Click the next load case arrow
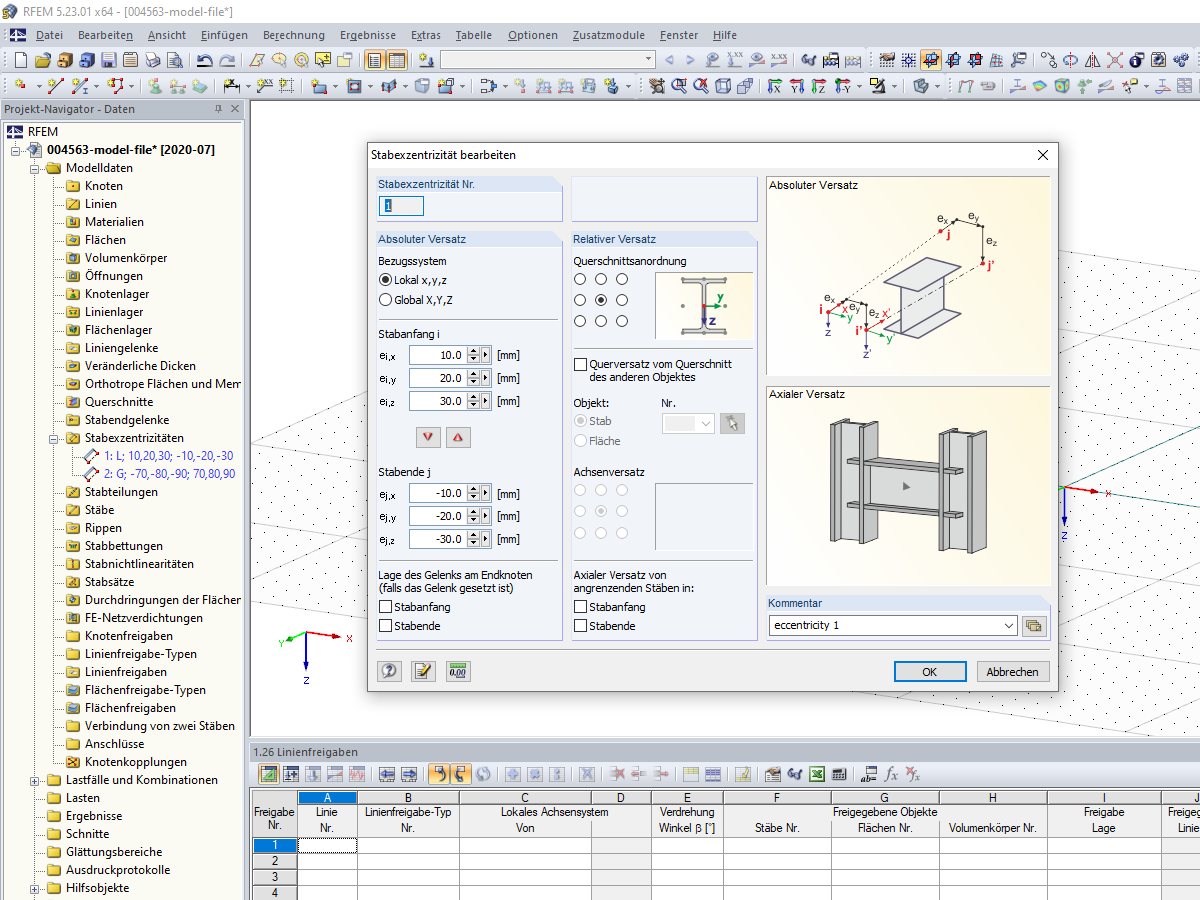Viewport: 1200px width, 900px height. point(691,60)
